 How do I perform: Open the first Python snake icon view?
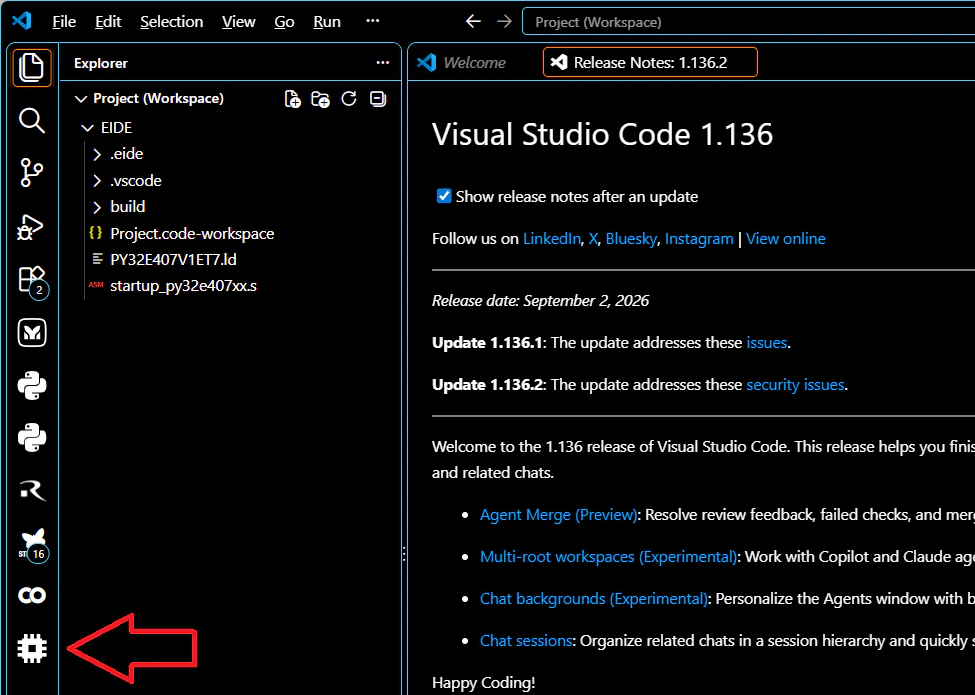pyautogui.click(x=32, y=385)
